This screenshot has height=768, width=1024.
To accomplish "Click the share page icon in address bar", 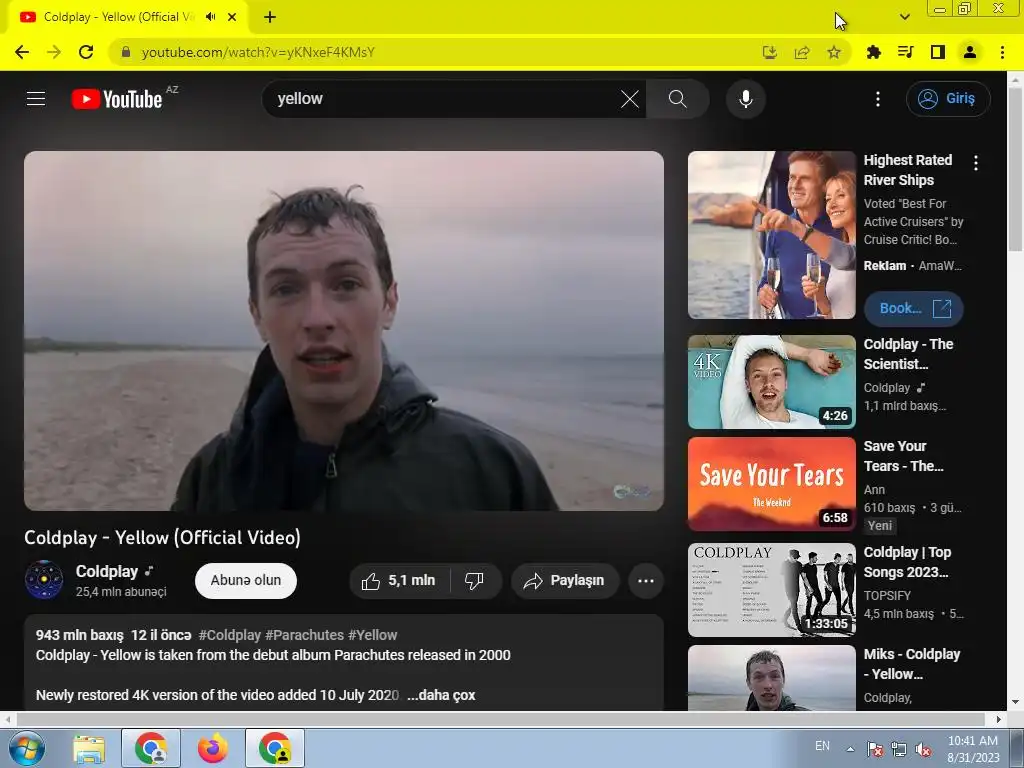I will coord(802,52).
